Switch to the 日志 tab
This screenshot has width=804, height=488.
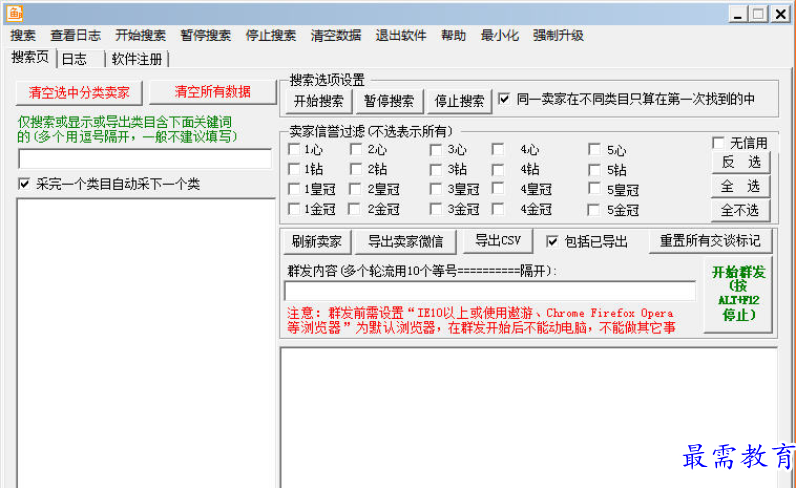(x=81, y=59)
